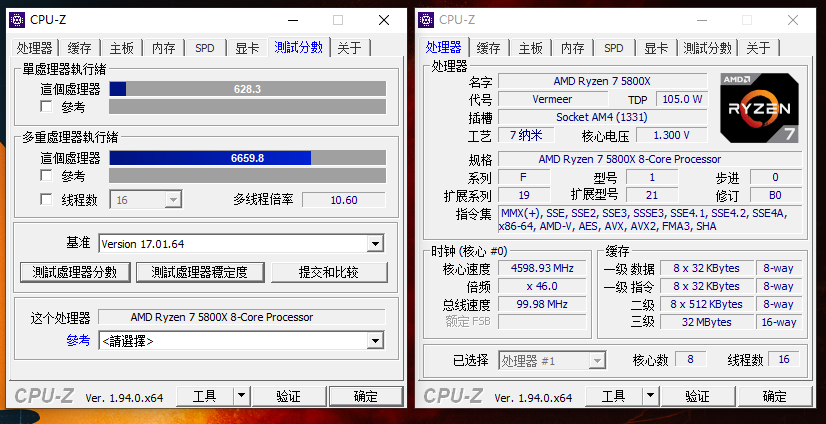Enable the 參考 checkbox under single thread
Screen dimensions: 826x424
(46, 107)
